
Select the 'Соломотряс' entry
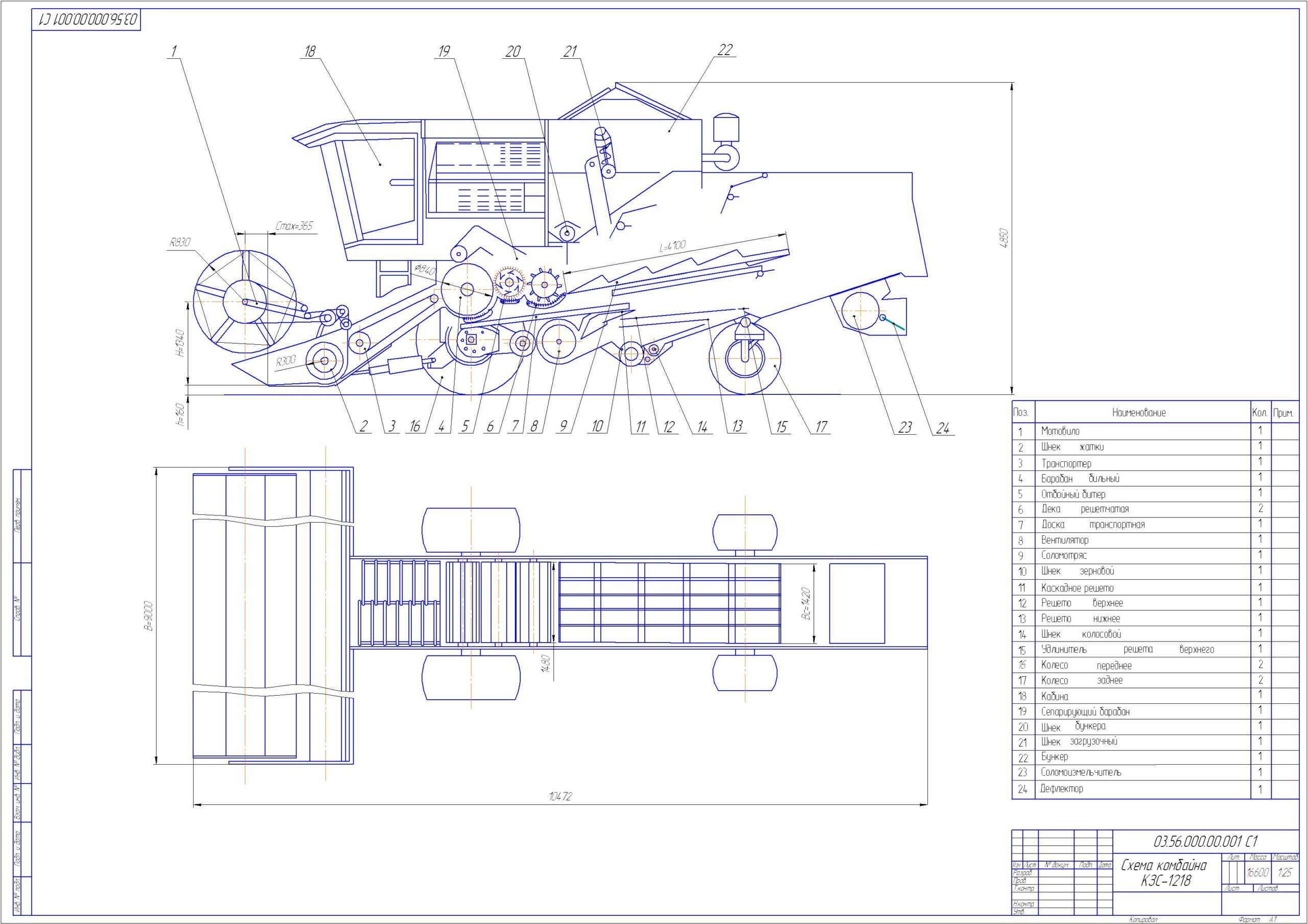click(1155, 555)
